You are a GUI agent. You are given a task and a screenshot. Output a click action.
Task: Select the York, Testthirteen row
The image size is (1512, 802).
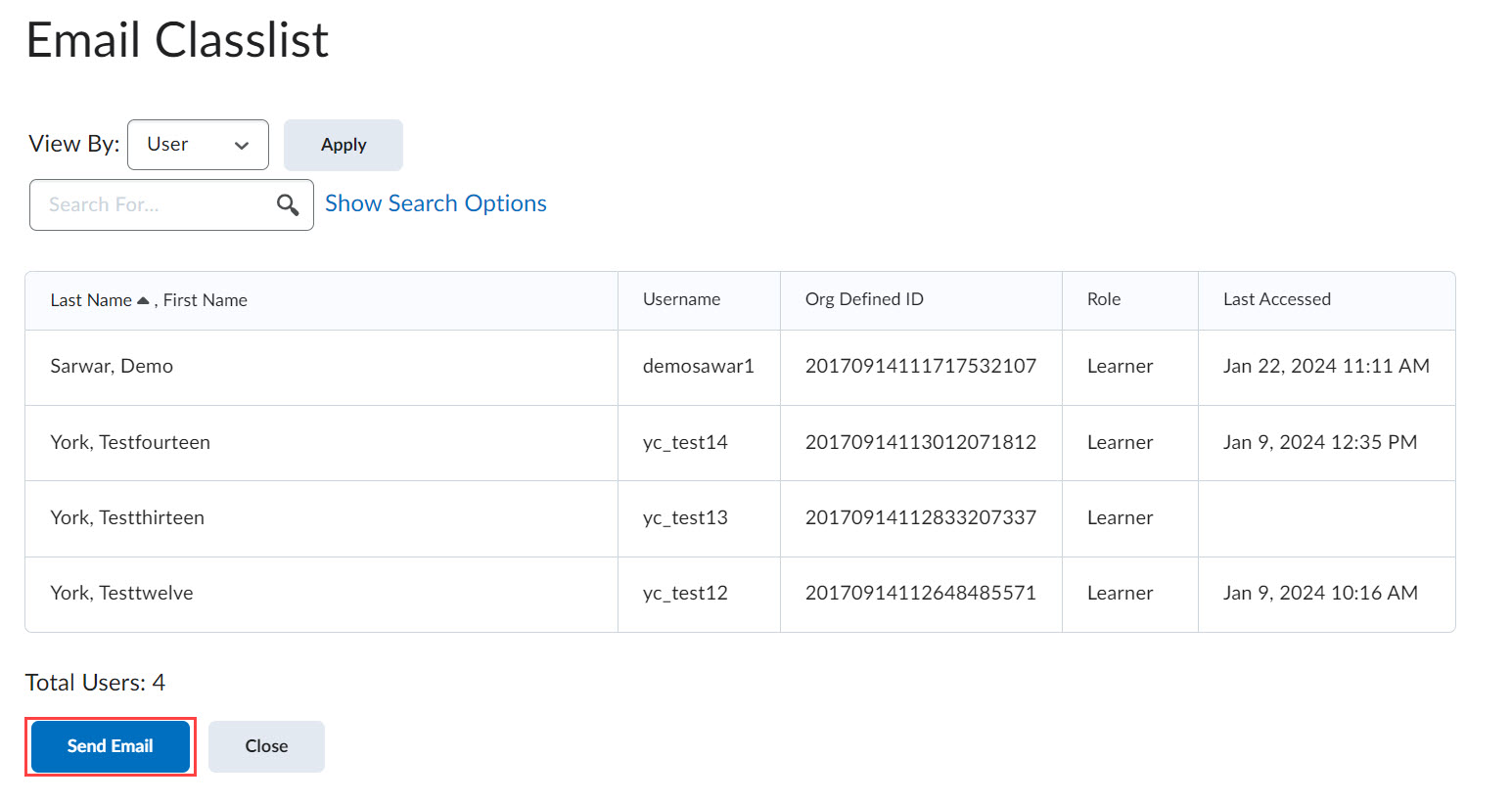tap(127, 517)
